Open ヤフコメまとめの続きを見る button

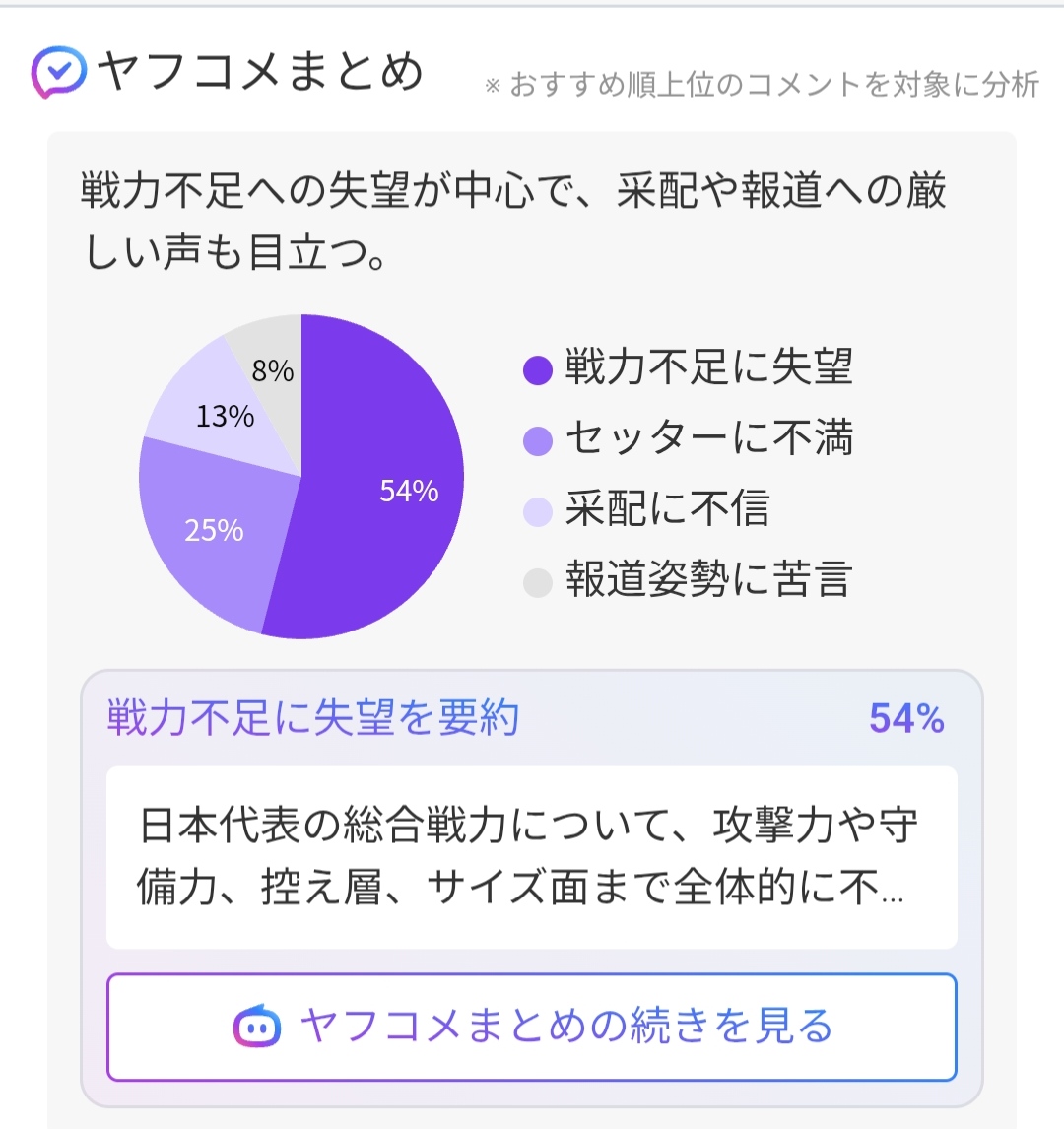[532, 1027]
